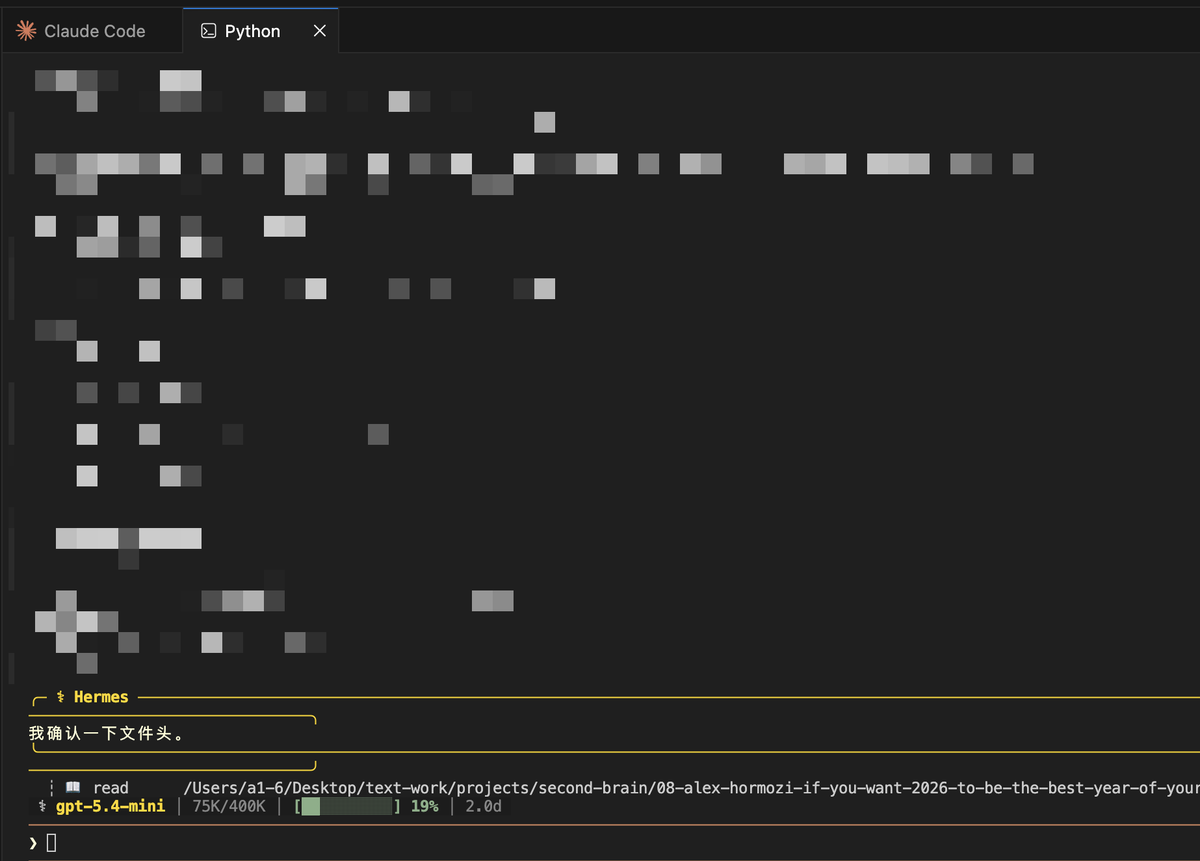The image size is (1200, 861).
Task: Click the book icon beside read
Action: pyautogui.click(x=73, y=788)
